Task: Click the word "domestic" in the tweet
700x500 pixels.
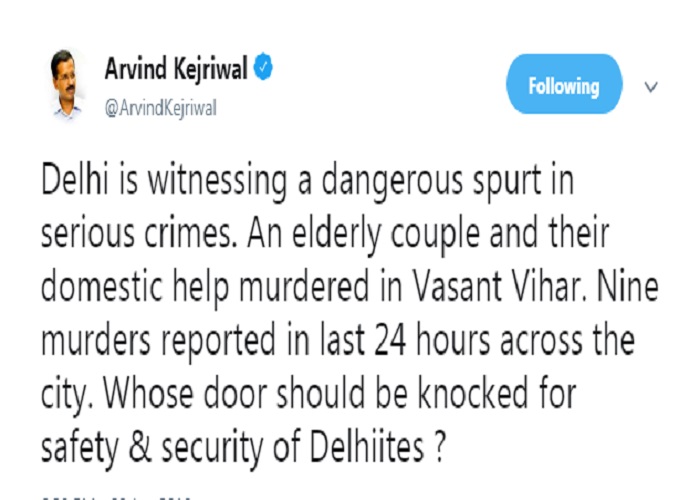Action: 102,287
